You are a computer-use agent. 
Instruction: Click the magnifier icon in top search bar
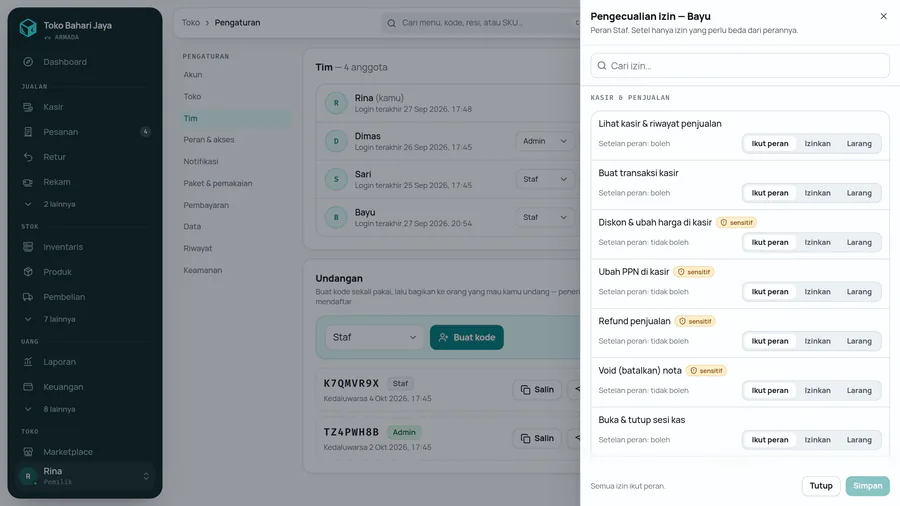(391, 23)
